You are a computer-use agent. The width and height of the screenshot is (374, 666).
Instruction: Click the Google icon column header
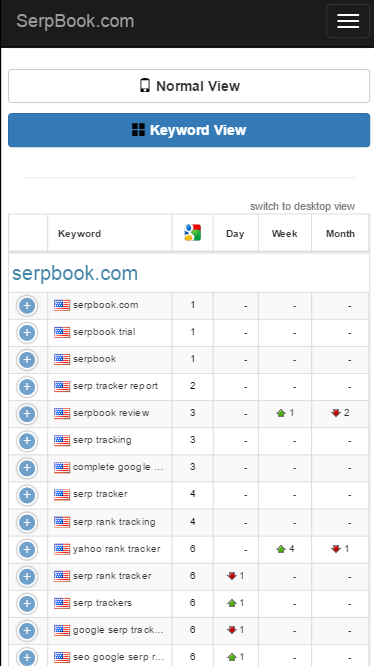(193, 233)
